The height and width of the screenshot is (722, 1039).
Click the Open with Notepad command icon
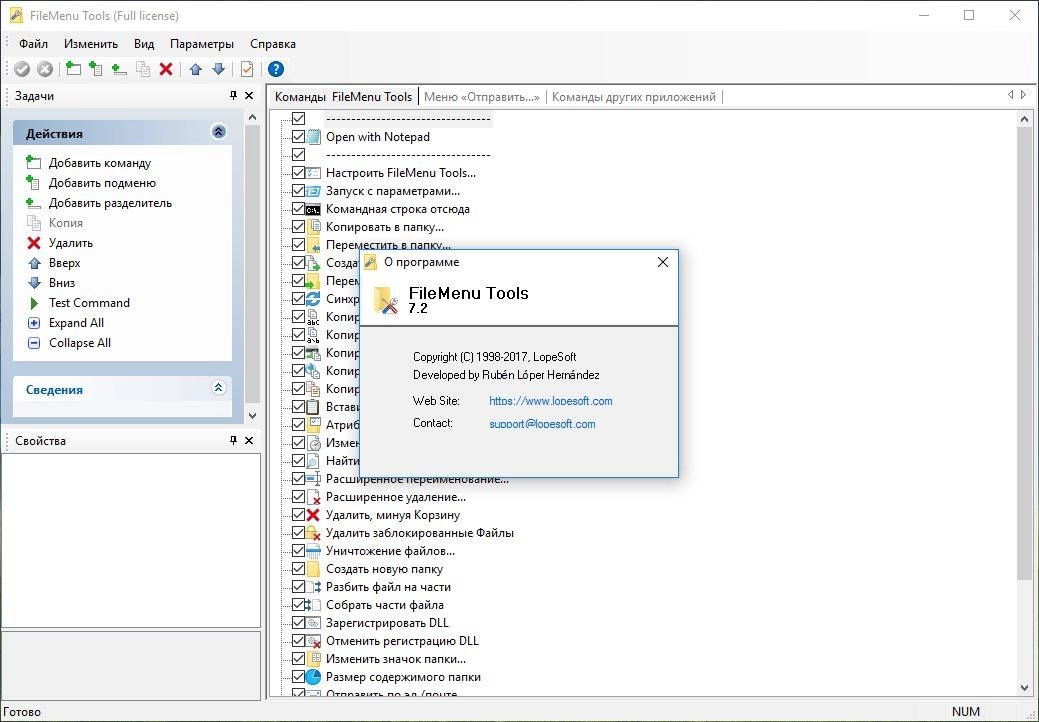(x=313, y=137)
